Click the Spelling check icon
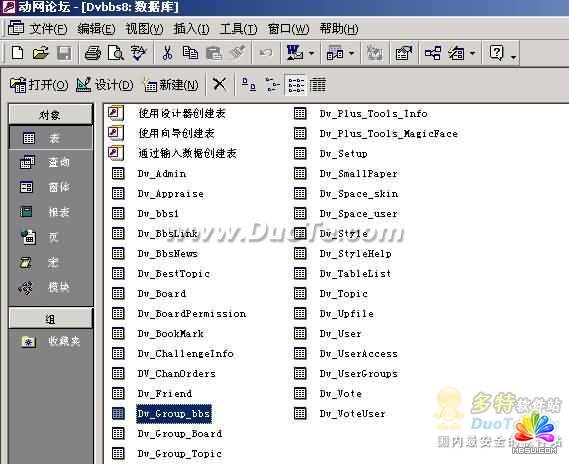 (x=139, y=53)
